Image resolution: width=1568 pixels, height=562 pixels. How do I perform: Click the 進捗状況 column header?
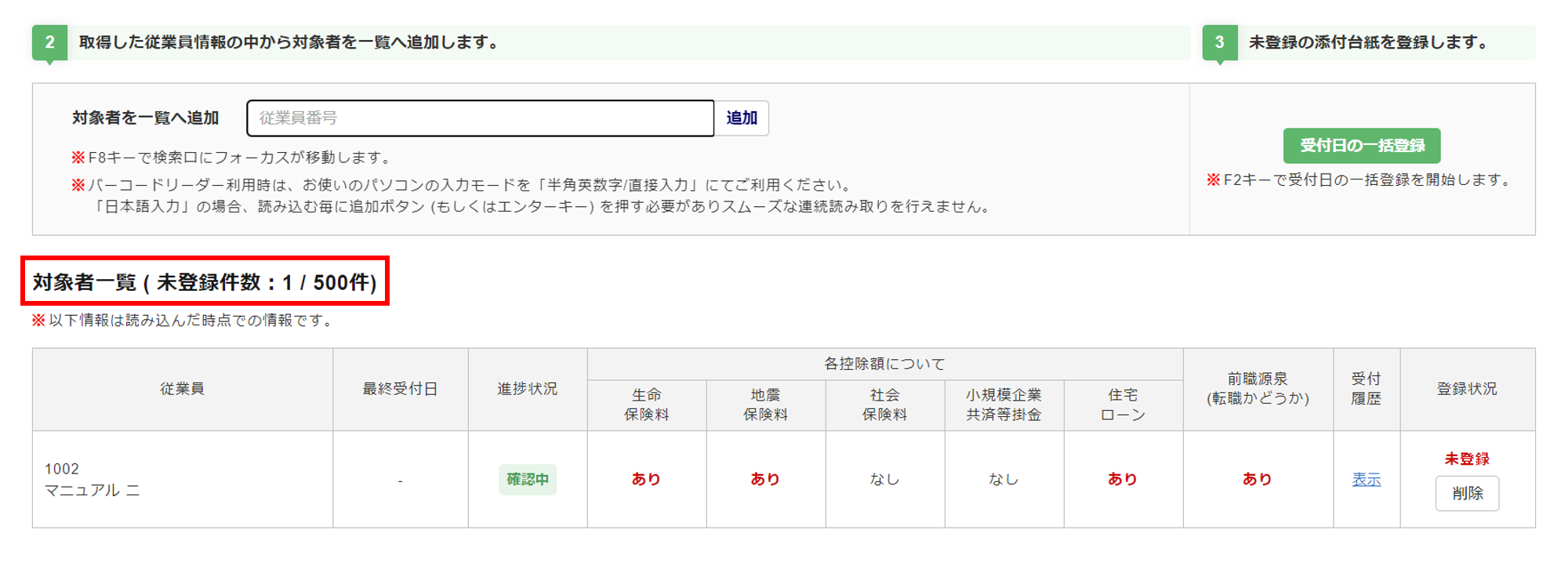click(x=528, y=390)
